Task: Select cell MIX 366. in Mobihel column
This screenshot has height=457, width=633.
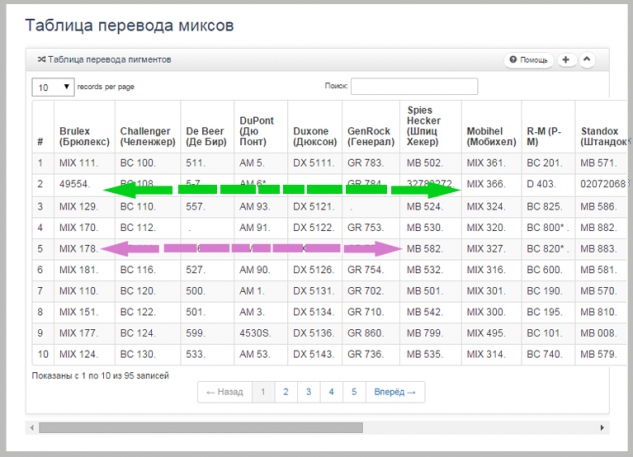Action: click(x=491, y=184)
